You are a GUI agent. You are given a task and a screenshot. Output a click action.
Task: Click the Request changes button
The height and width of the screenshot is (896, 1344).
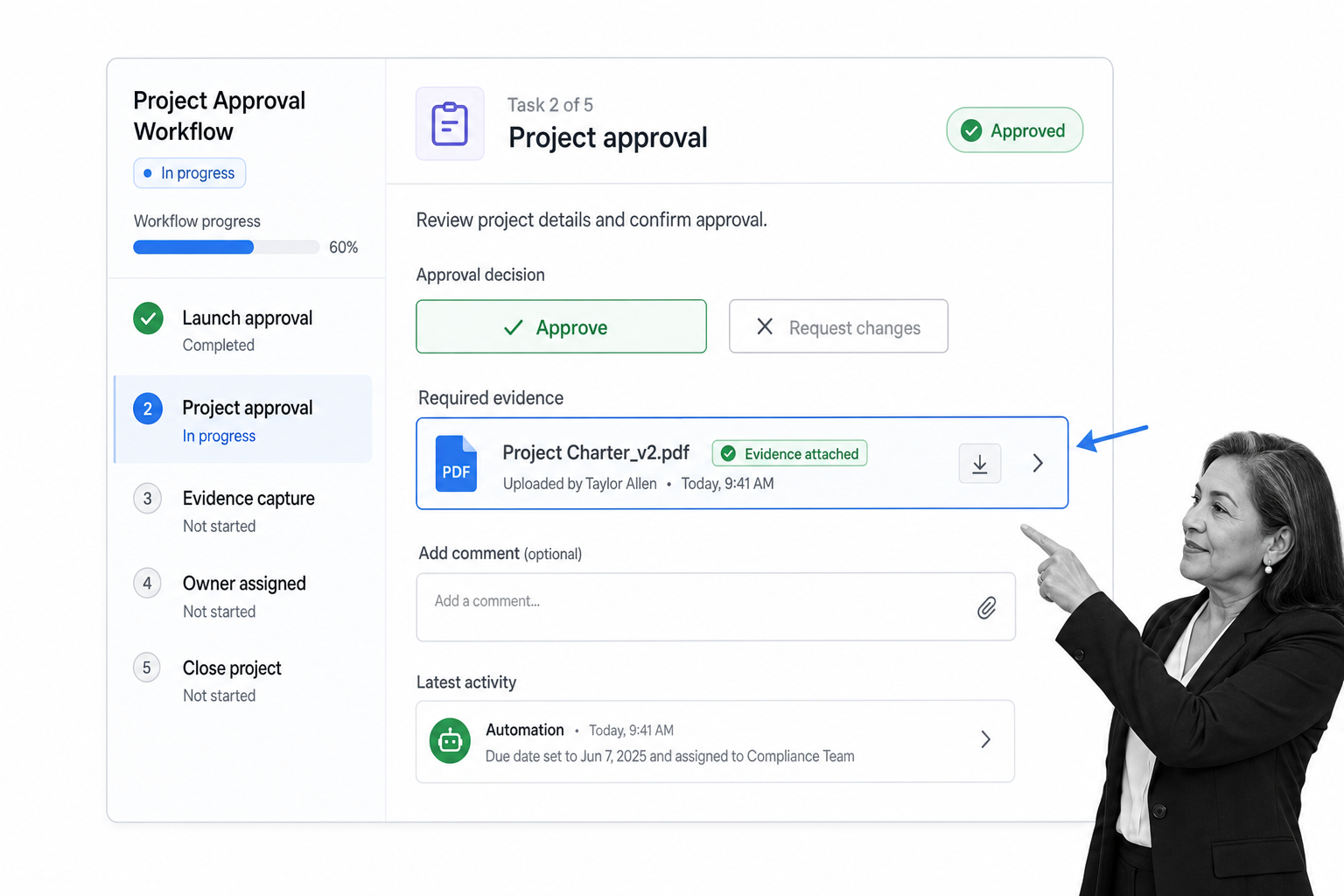click(x=838, y=326)
